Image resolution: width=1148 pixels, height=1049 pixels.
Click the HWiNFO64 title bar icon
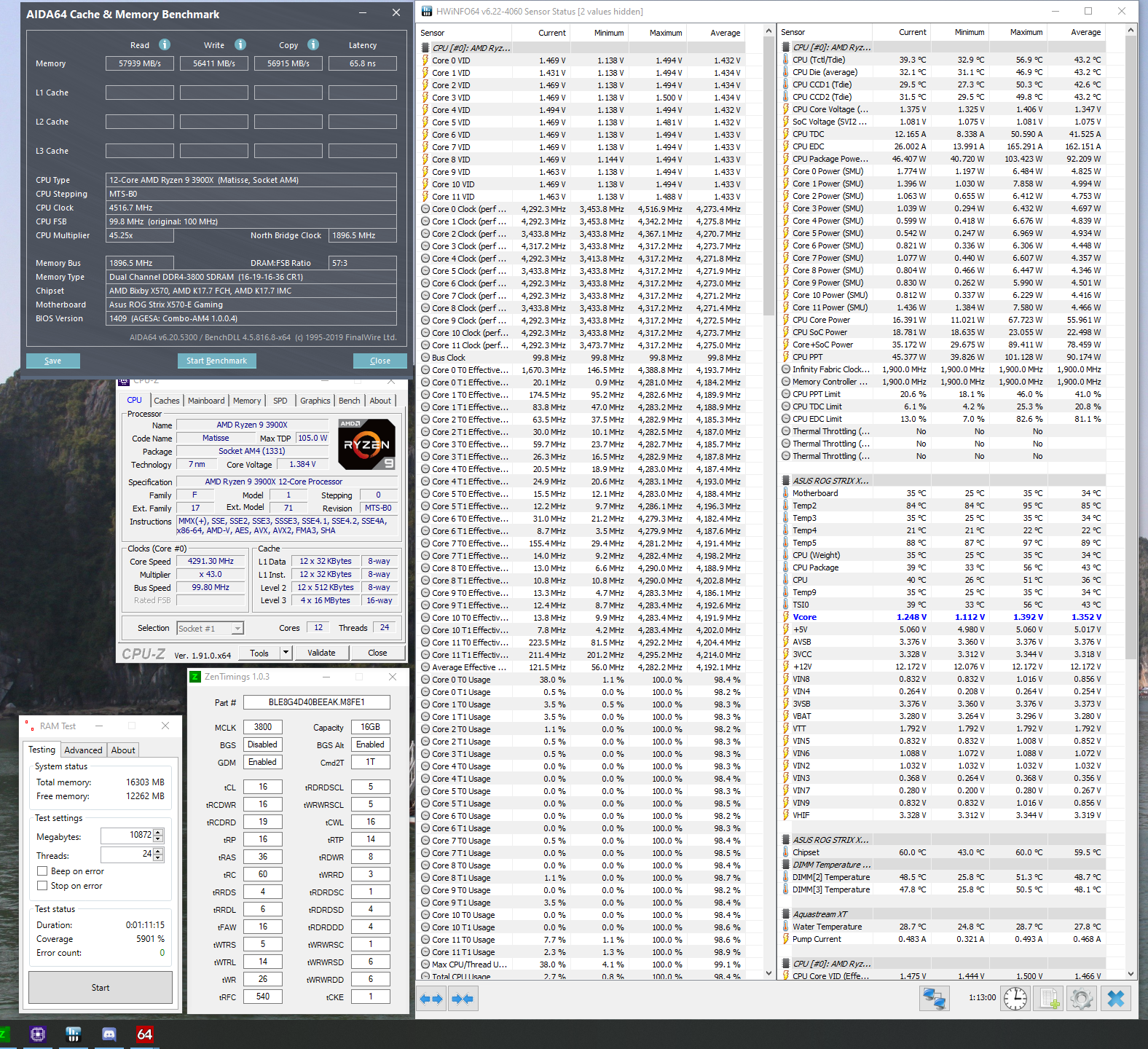point(425,11)
